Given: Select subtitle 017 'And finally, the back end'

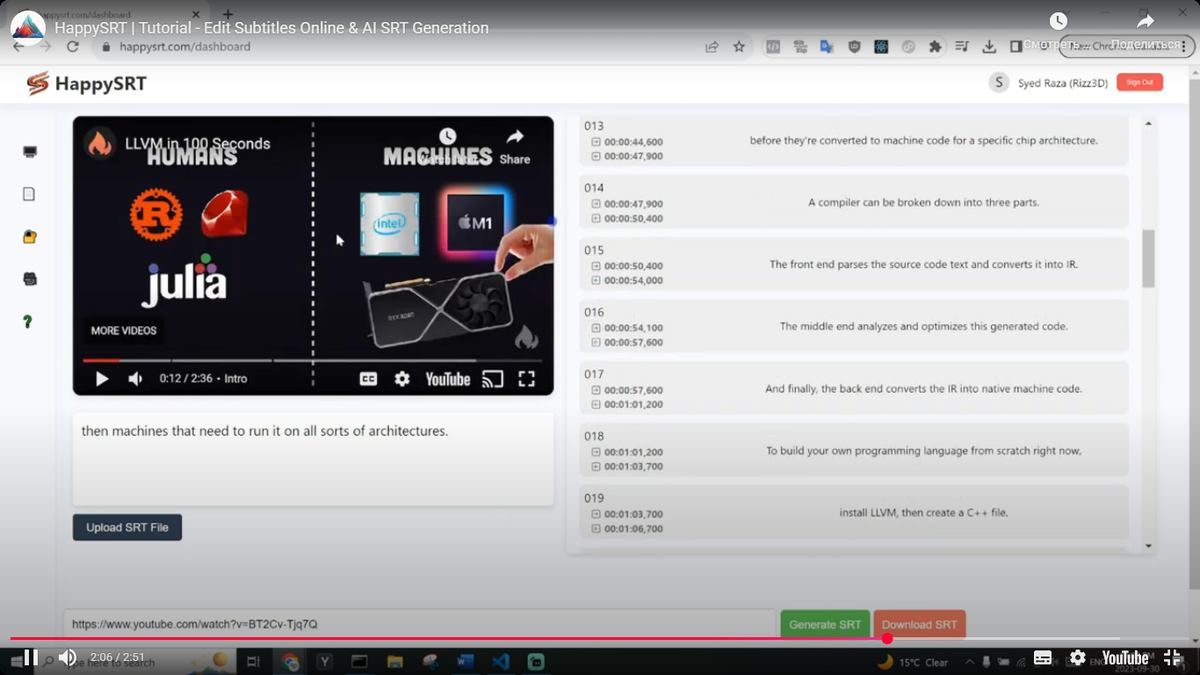Looking at the screenshot, I should (x=924, y=389).
